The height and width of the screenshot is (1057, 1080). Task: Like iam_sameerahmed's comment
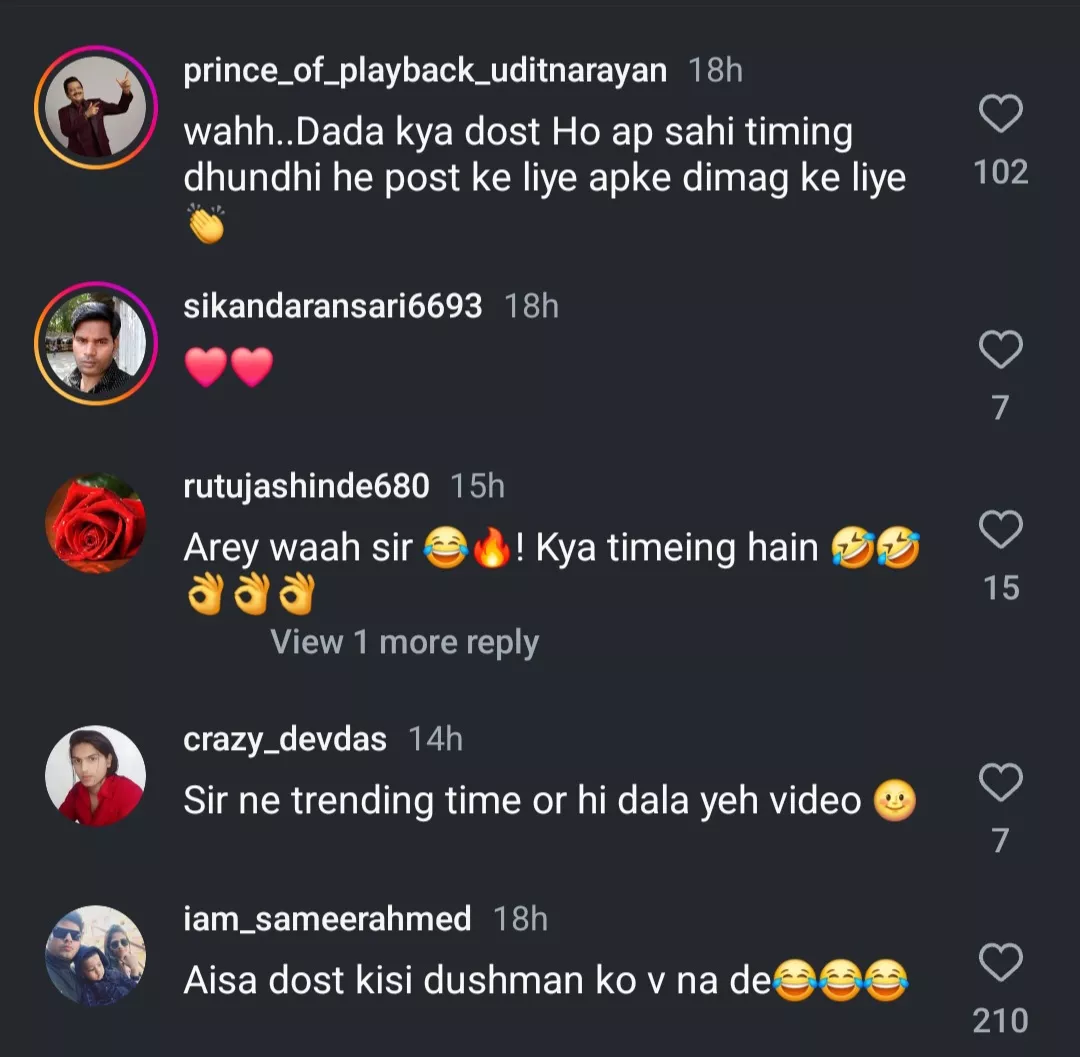[1000, 963]
